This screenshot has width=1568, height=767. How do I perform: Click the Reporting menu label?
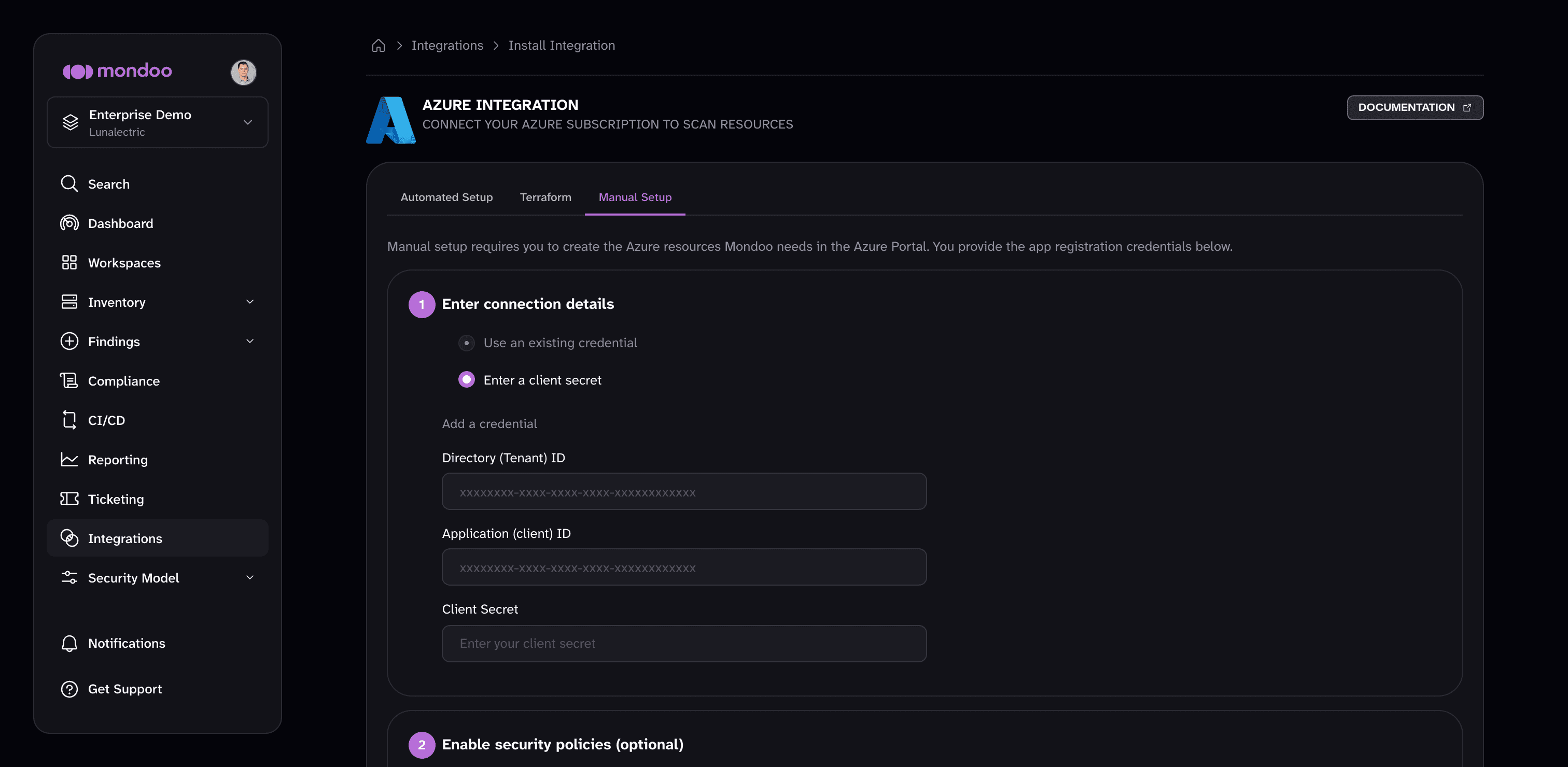(x=118, y=460)
